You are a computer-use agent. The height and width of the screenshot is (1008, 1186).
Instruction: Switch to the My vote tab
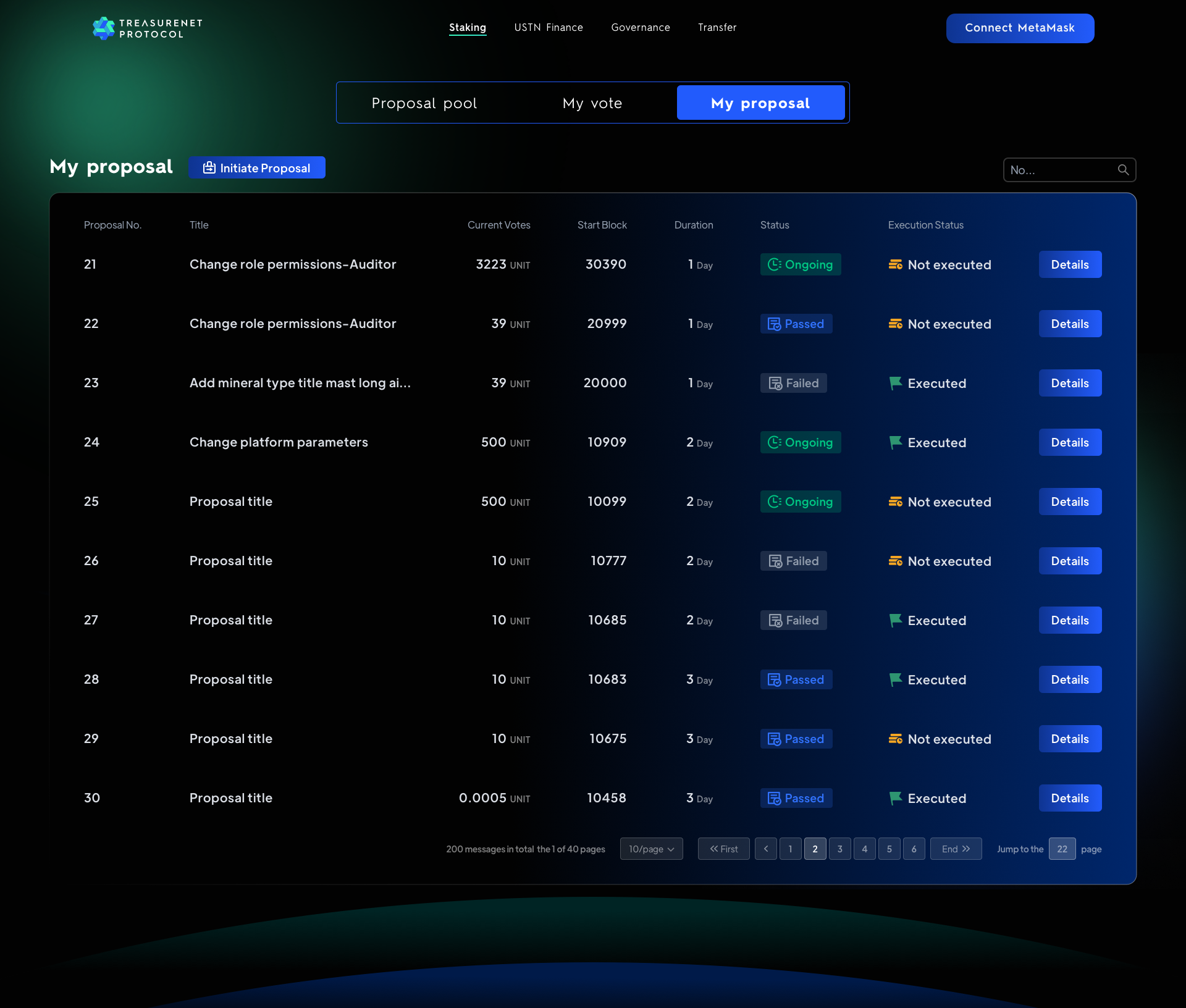pos(592,103)
